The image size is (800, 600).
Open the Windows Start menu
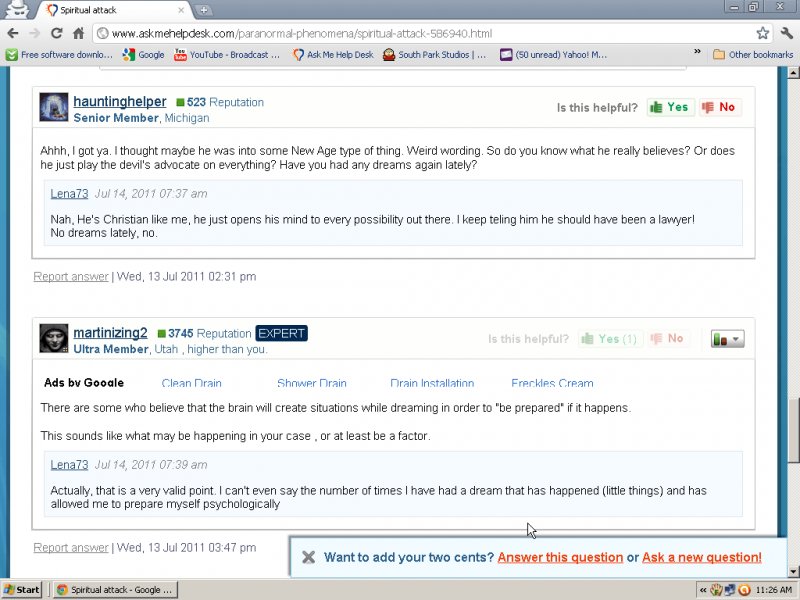click(x=22, y=589)
